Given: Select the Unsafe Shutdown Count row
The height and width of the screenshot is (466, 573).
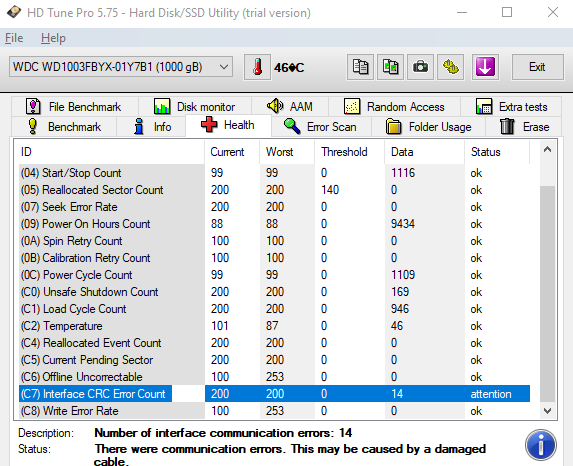Looking at the screenshot, I should (274, 292).
